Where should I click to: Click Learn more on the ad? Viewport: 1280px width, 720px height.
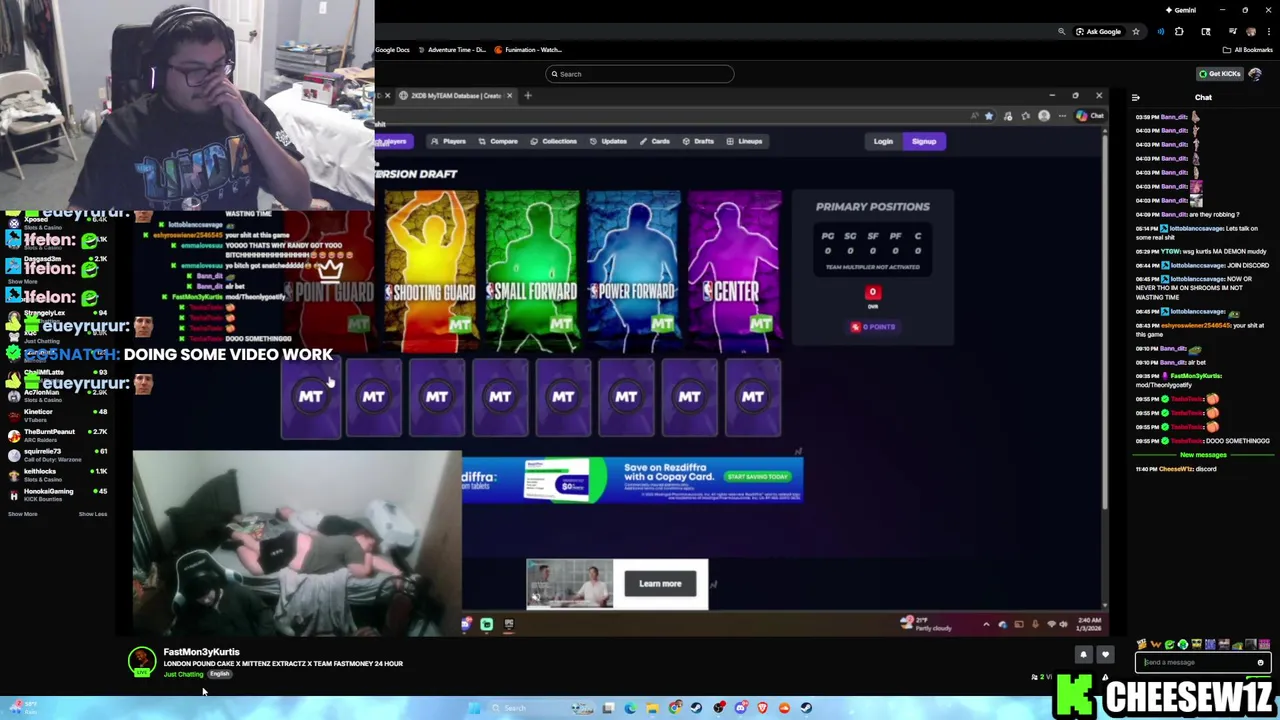[x=660, y=584]
